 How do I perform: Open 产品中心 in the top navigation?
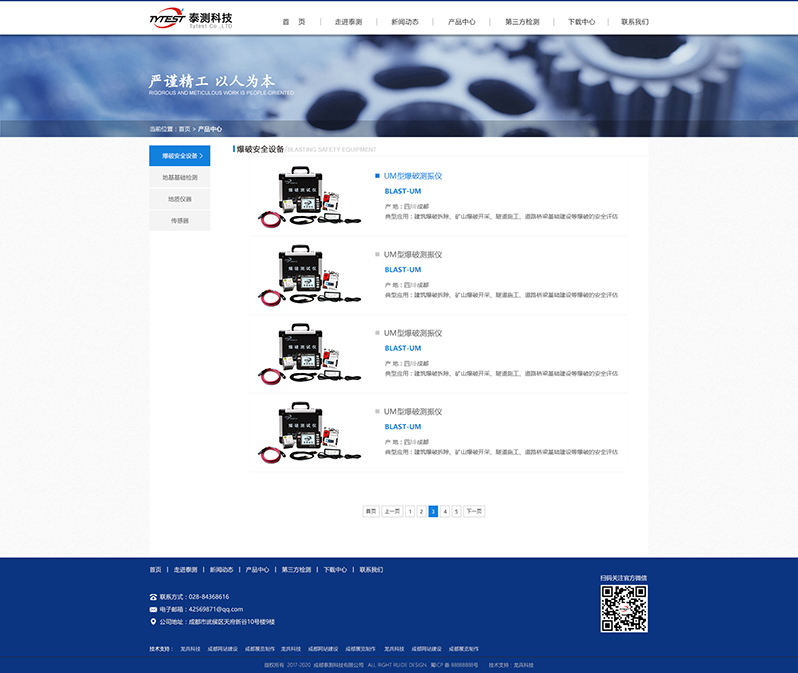[461, 22]
